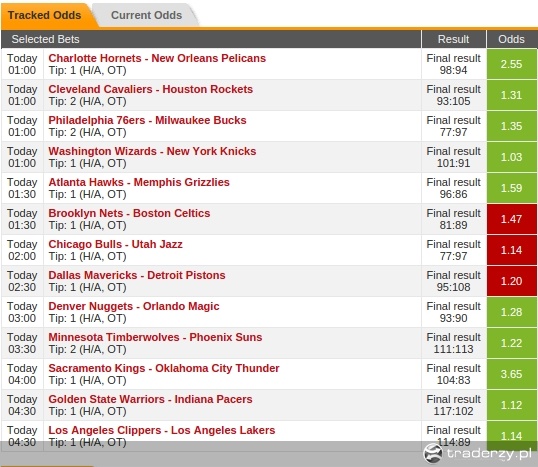Viewport: 538px width, 467px height.
Task: Open Brooklyn Nets - Boston Celtics match
Action: [x=129, y=213]
